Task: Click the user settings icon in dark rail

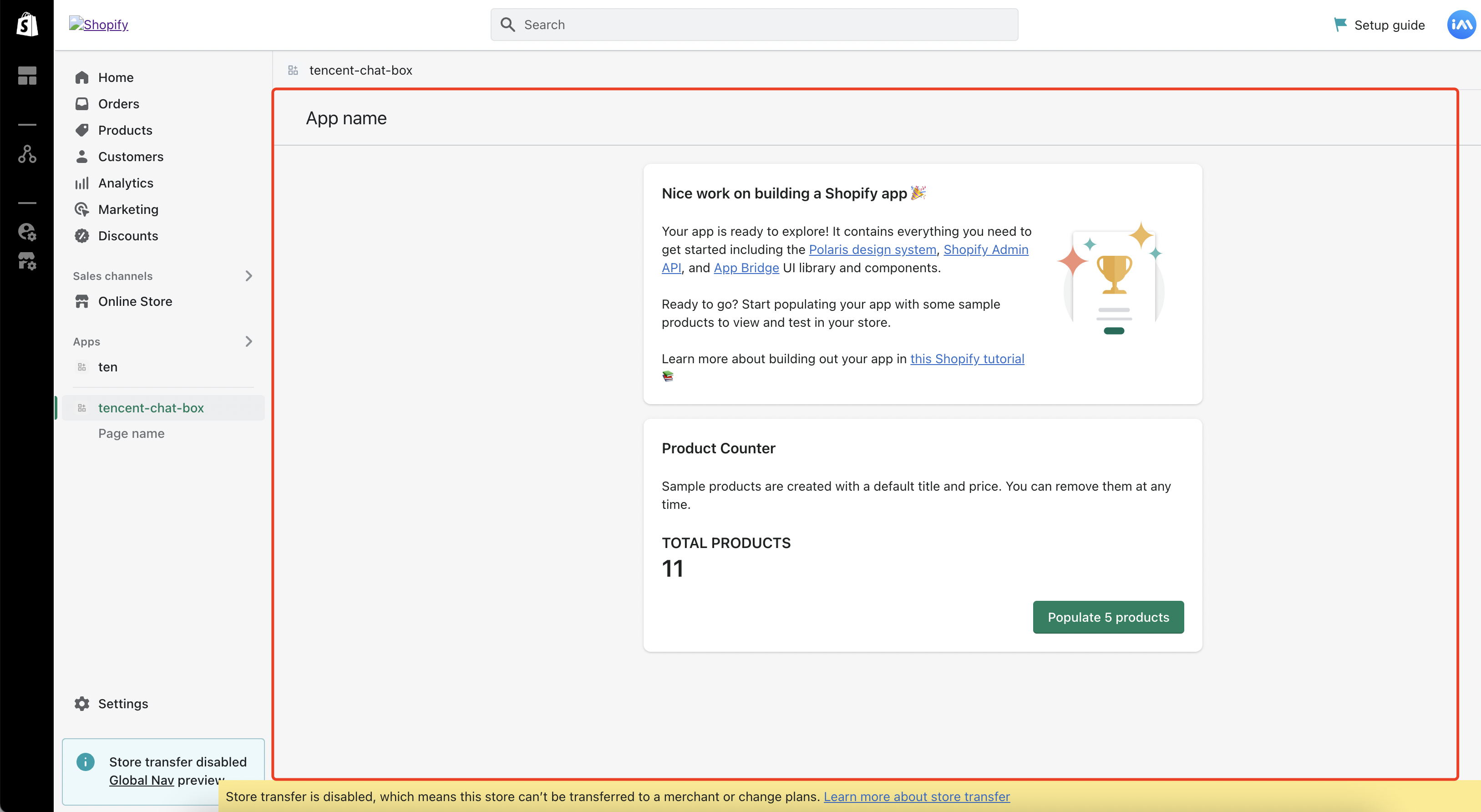Action: [x=27, y=232]
